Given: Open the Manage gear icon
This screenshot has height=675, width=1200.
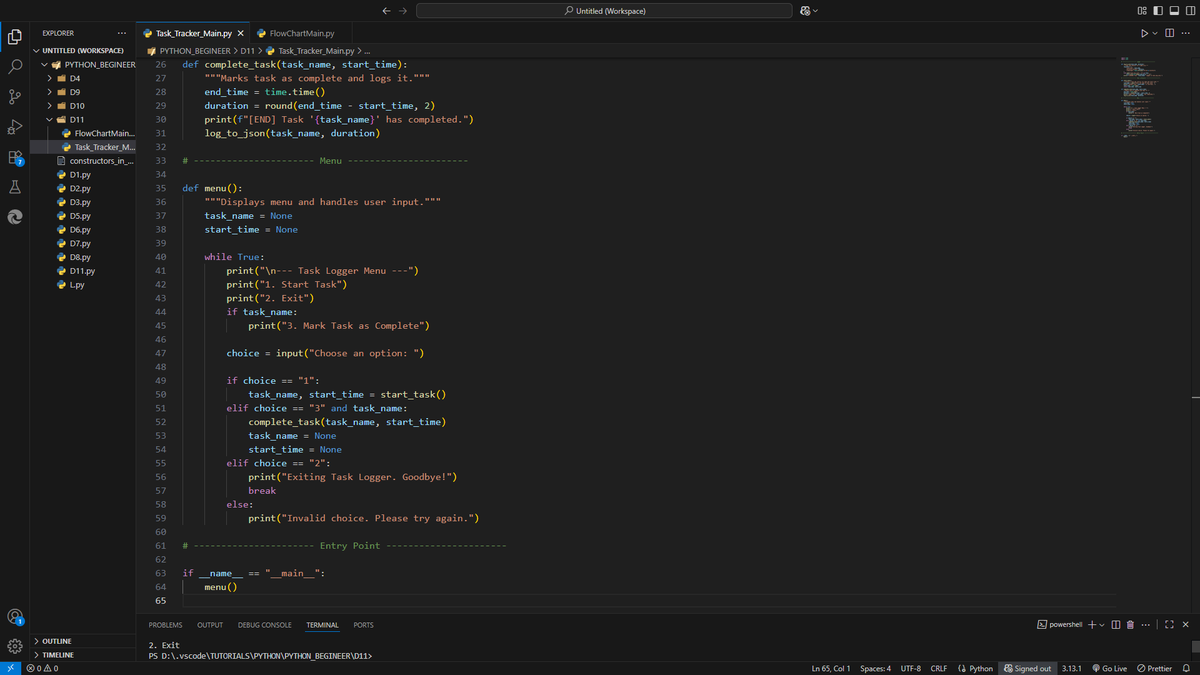Looking at the screenshot, I should point(15,646).
